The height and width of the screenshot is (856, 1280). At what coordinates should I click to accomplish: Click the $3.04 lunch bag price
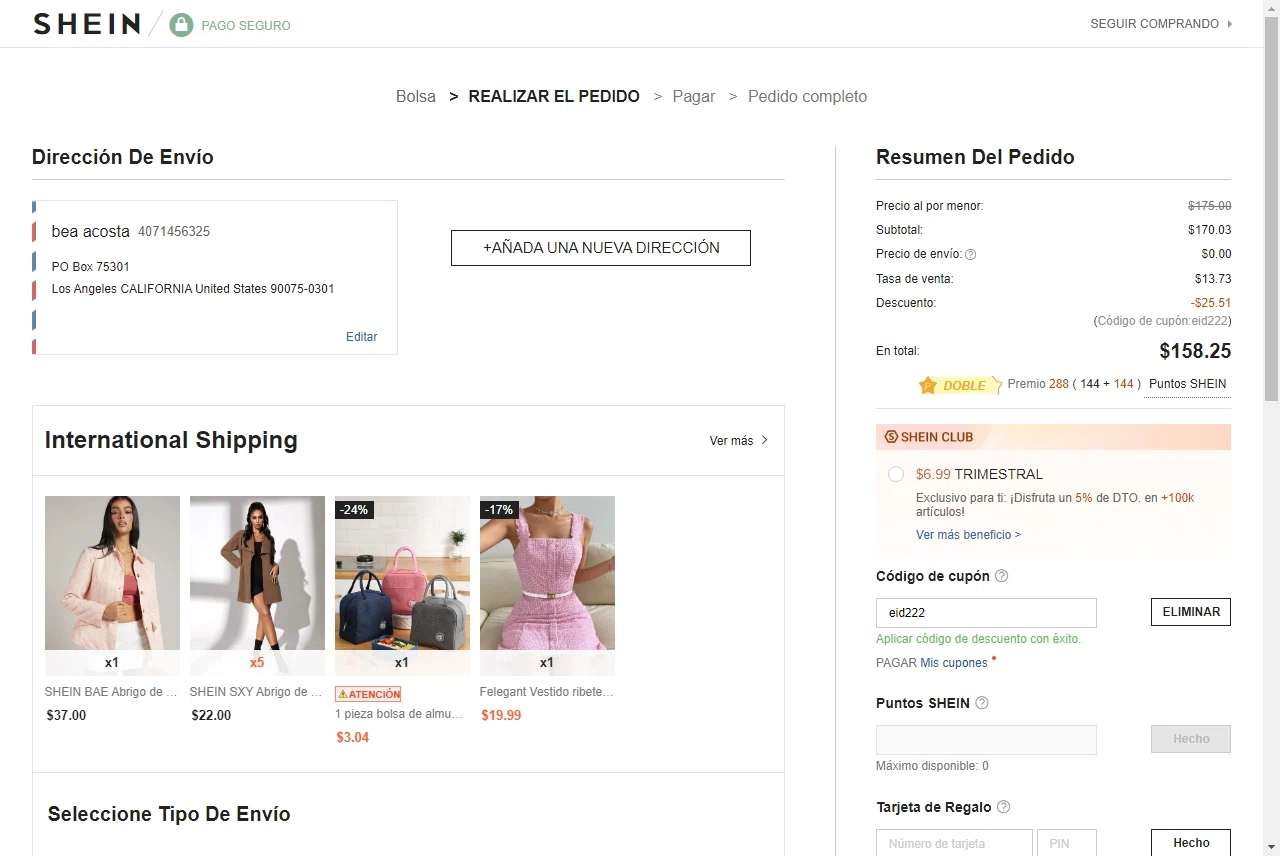(353, 738)
